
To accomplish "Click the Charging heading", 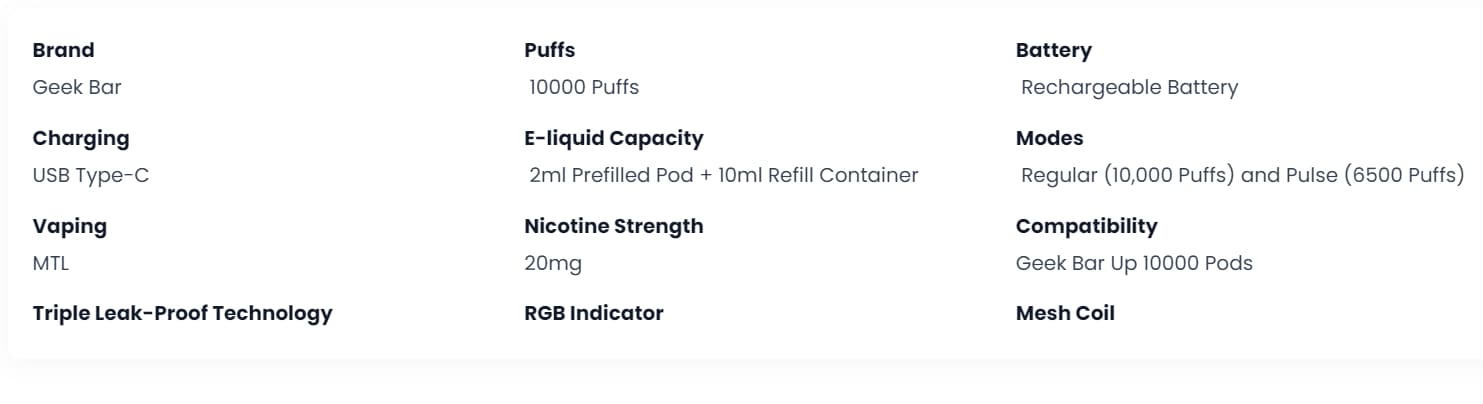I will pyautogui.click(x=81, y=138).
